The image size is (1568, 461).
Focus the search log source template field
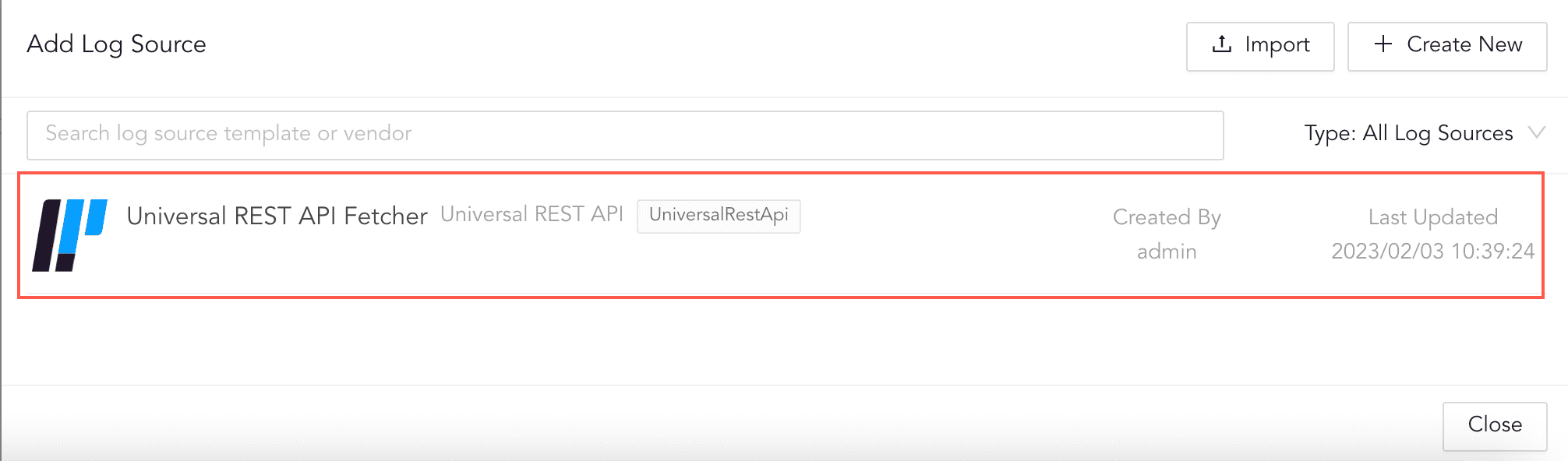624,135
